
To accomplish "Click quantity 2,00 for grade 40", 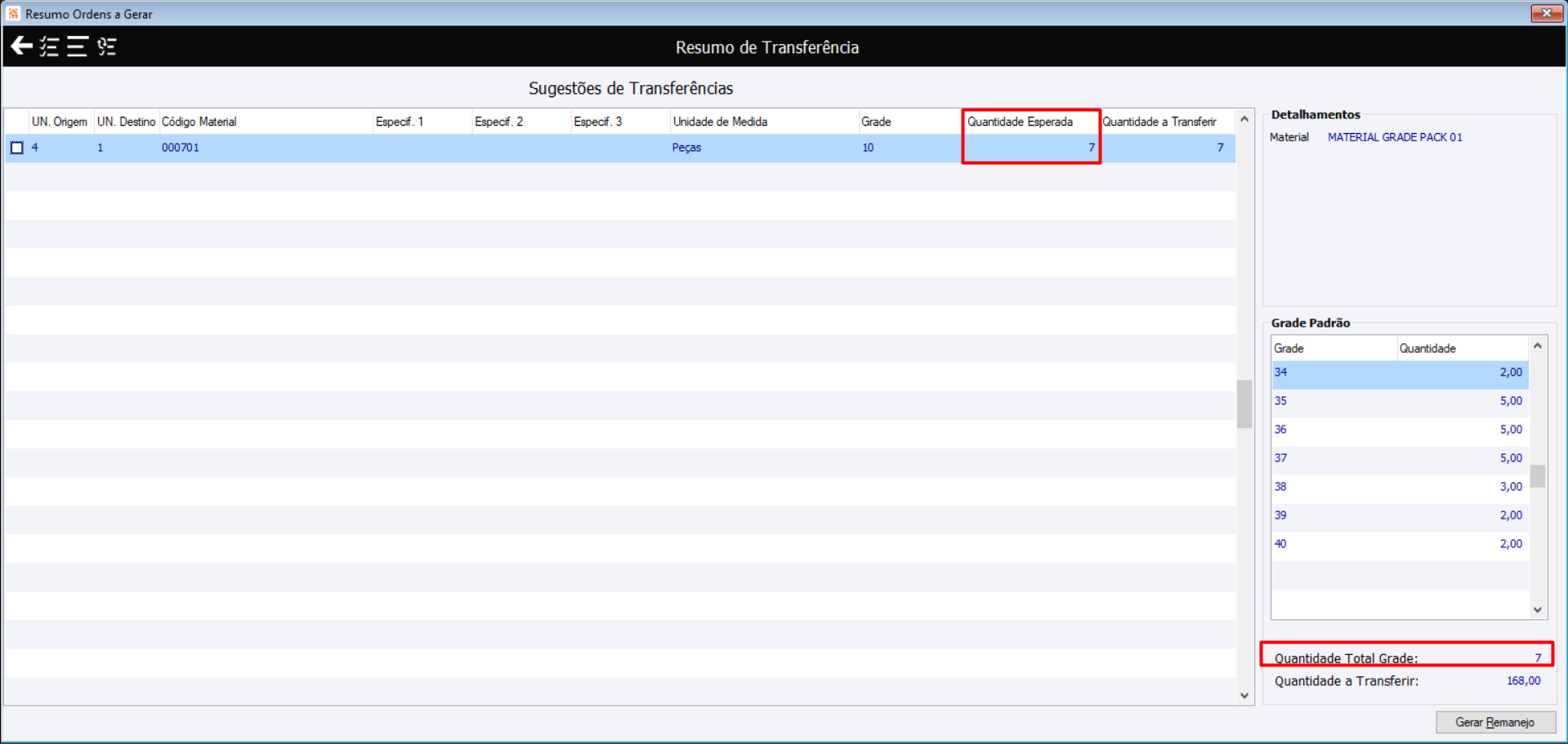I will [x=1511, y=544].
